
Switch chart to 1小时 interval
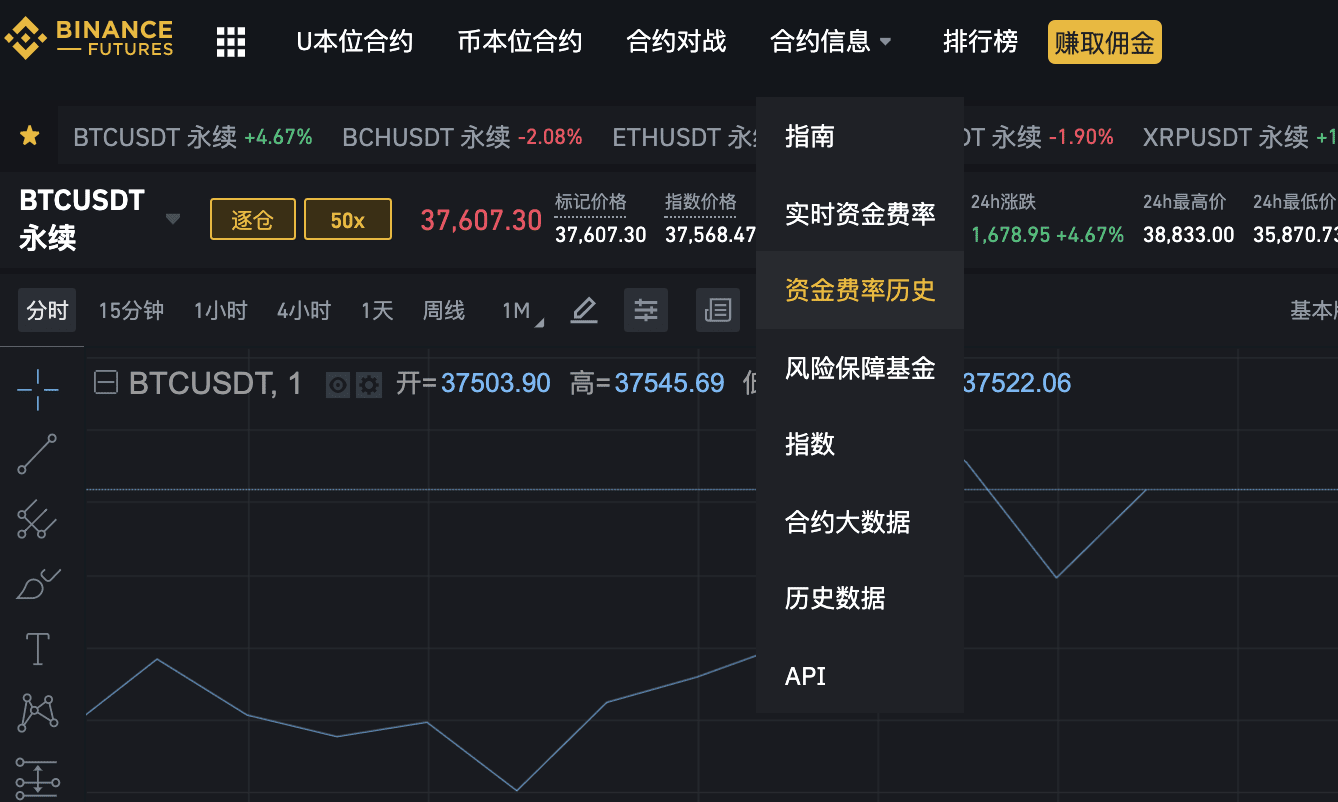click(x=220, y=311)
